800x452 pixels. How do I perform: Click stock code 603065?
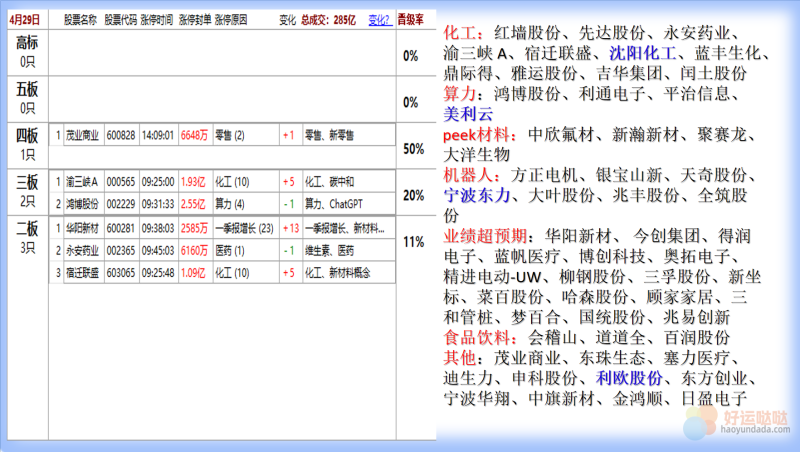pyautogui.click(x=121, y=273)
